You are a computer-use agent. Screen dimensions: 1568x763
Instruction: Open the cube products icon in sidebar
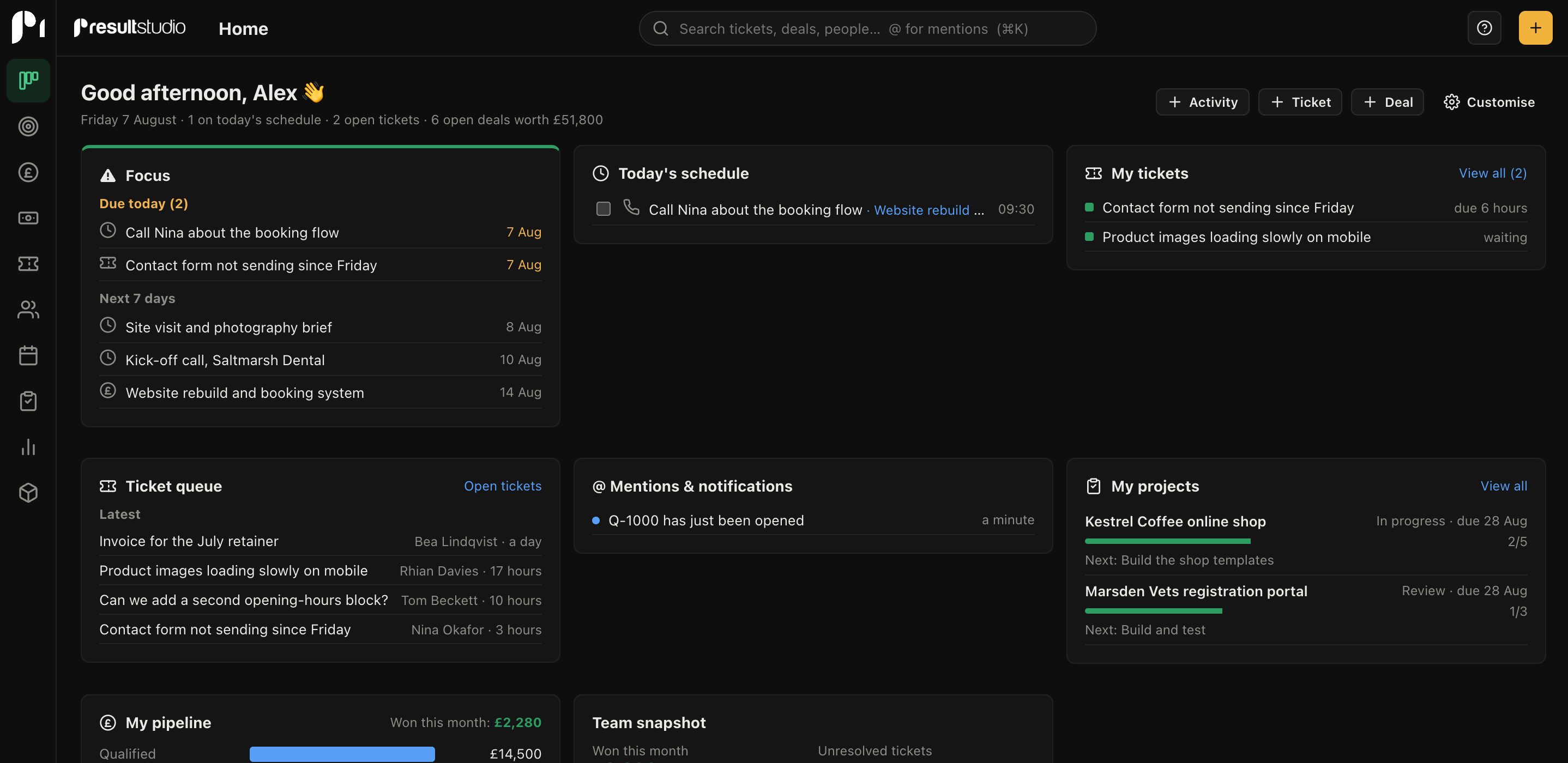(28, 493)
